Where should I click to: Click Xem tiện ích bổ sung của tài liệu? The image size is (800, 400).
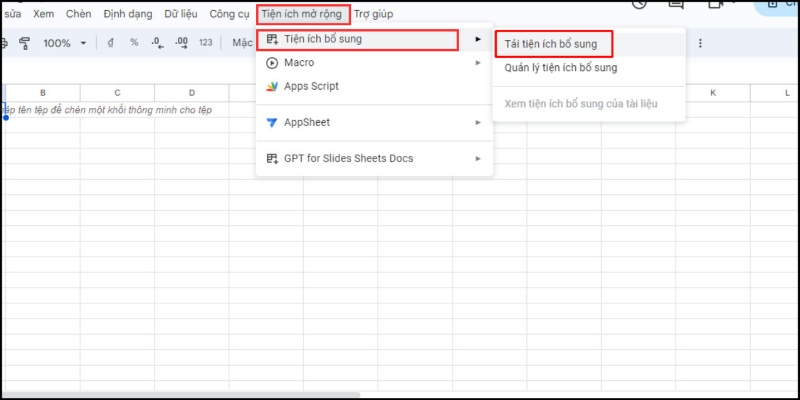pyautogui.click(x=589, y=104)
